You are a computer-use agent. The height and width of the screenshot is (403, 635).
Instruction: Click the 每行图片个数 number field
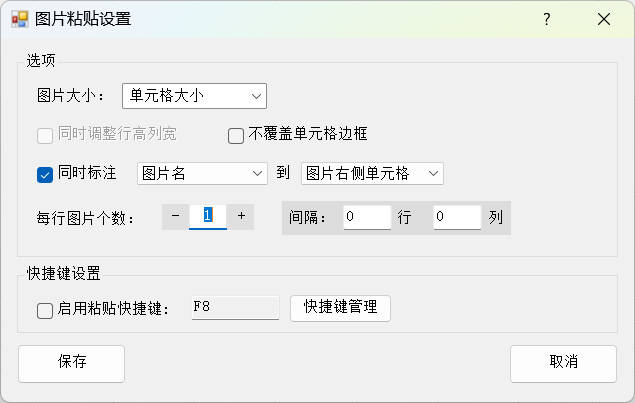pos(208,216)
